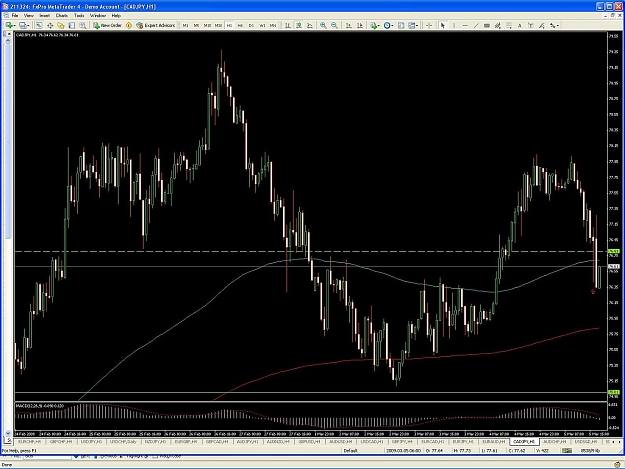Open the Profiles toolbar icon
This screenshot has height=469, width=625.
[x=23, y=25]
